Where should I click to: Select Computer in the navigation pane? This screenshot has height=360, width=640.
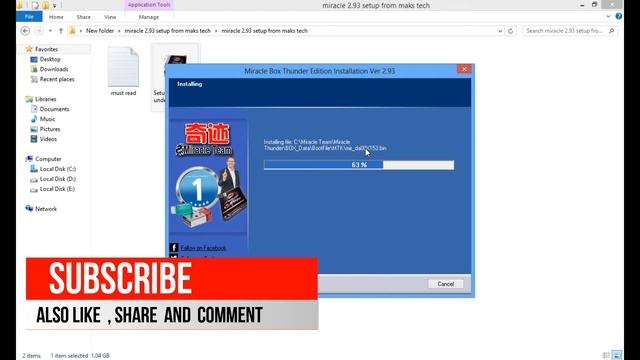(48, 159)
